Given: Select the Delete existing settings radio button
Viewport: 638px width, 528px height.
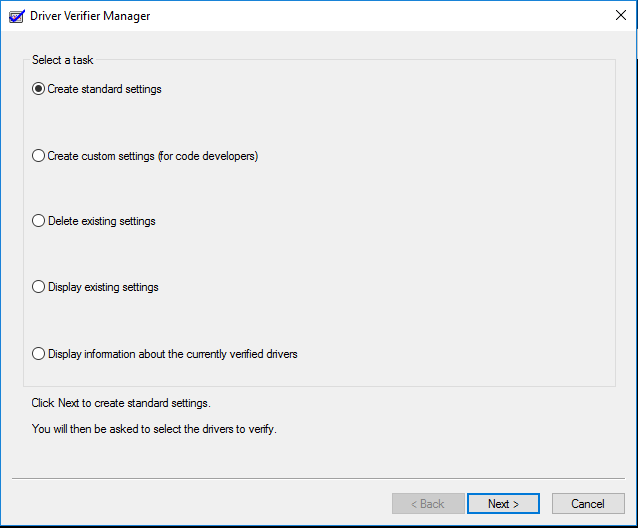Looking at the screenshot, I should (x=38, y=221).
